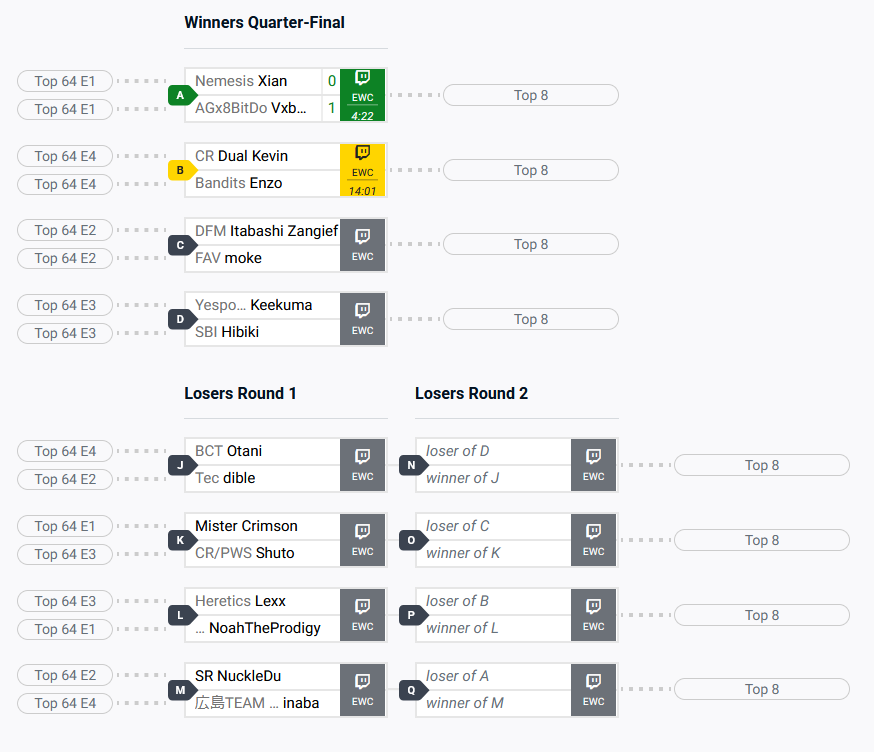
Task: Click the match M letter badge
Action: click(182, 690)
